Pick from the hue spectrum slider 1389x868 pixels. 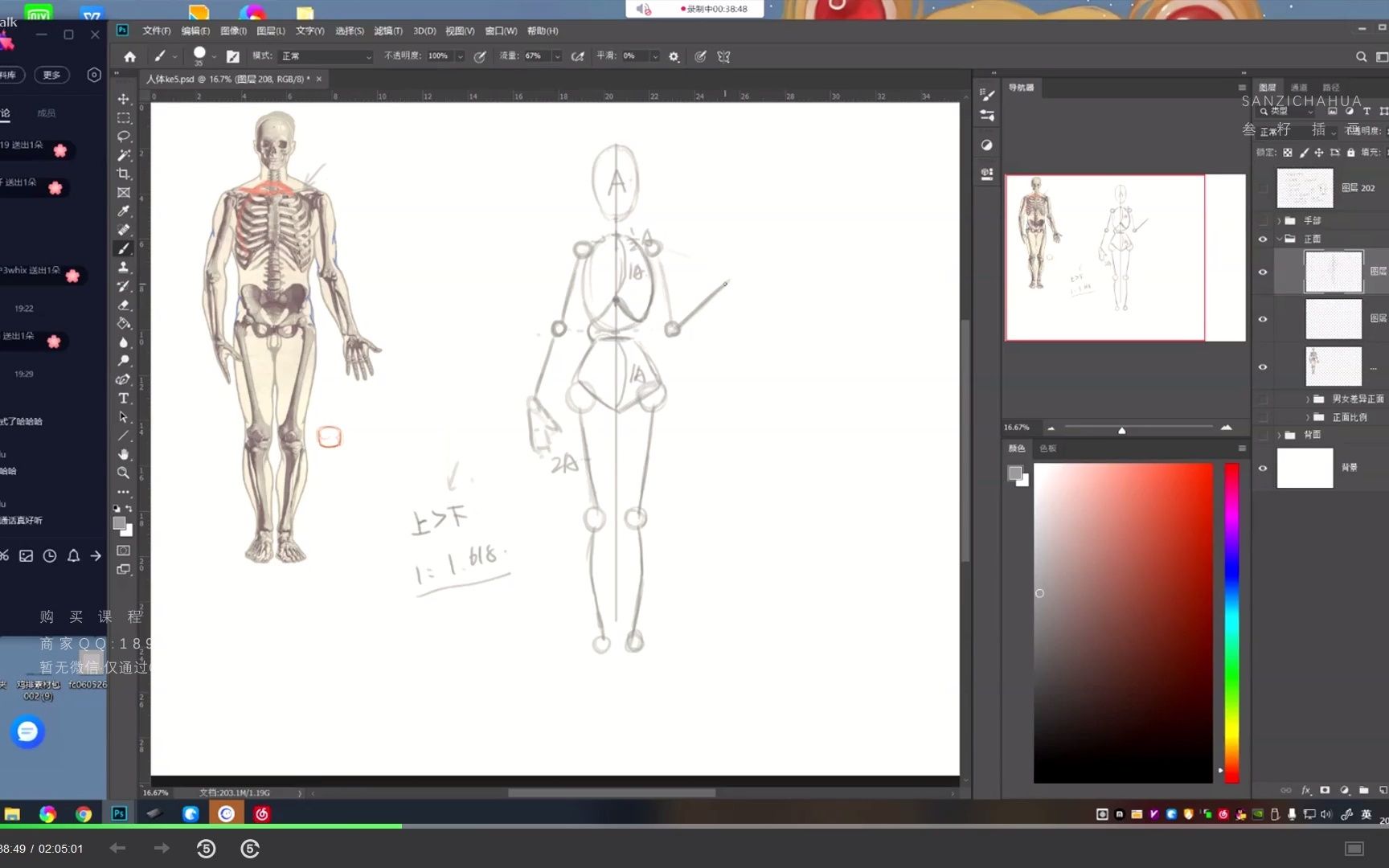(x=1231, y=623)
